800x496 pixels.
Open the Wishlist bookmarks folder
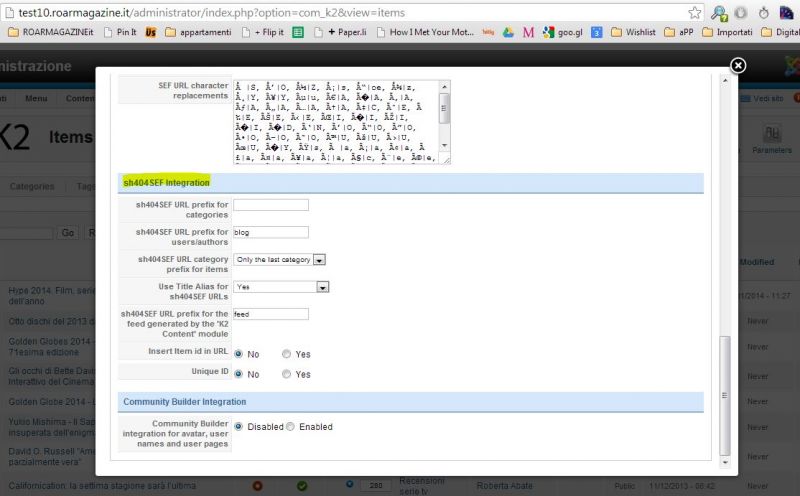[633, 32]
